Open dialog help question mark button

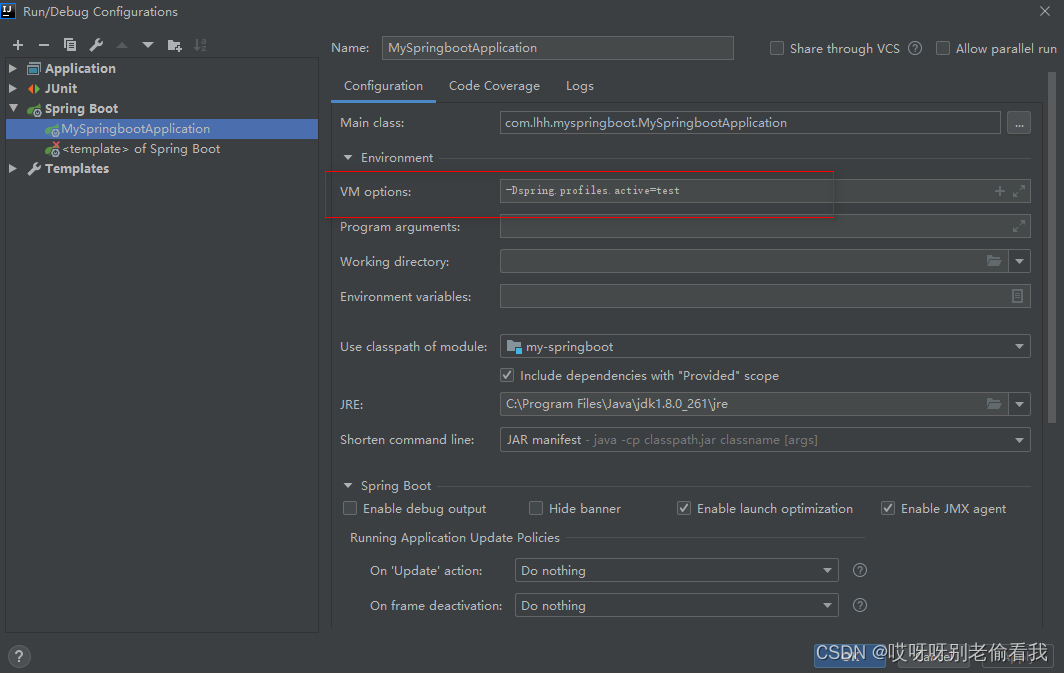[x=19, y=656]
